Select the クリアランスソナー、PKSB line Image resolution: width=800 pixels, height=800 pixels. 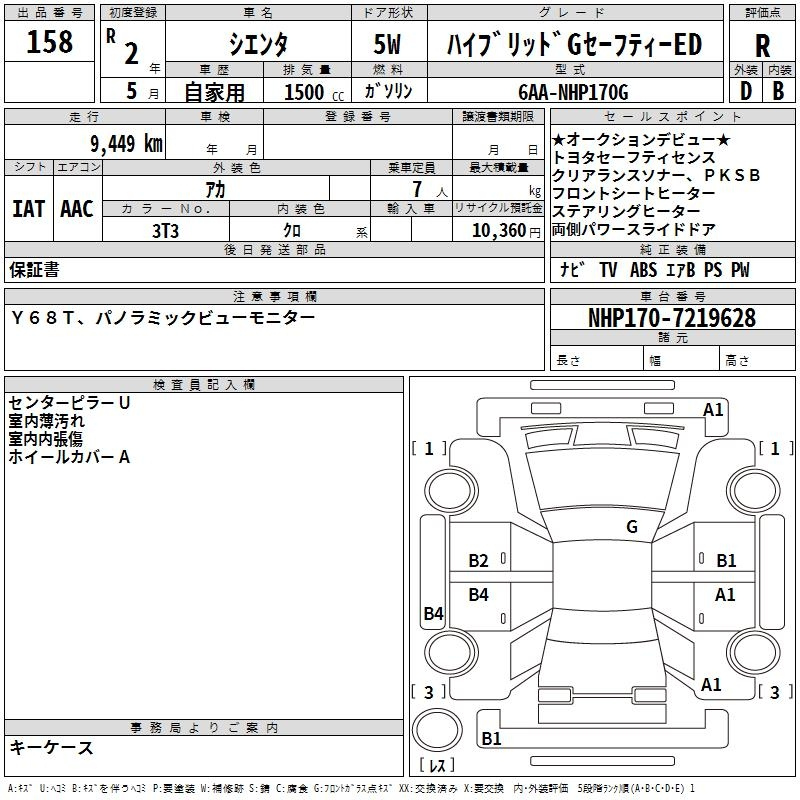tap(656, 175)
